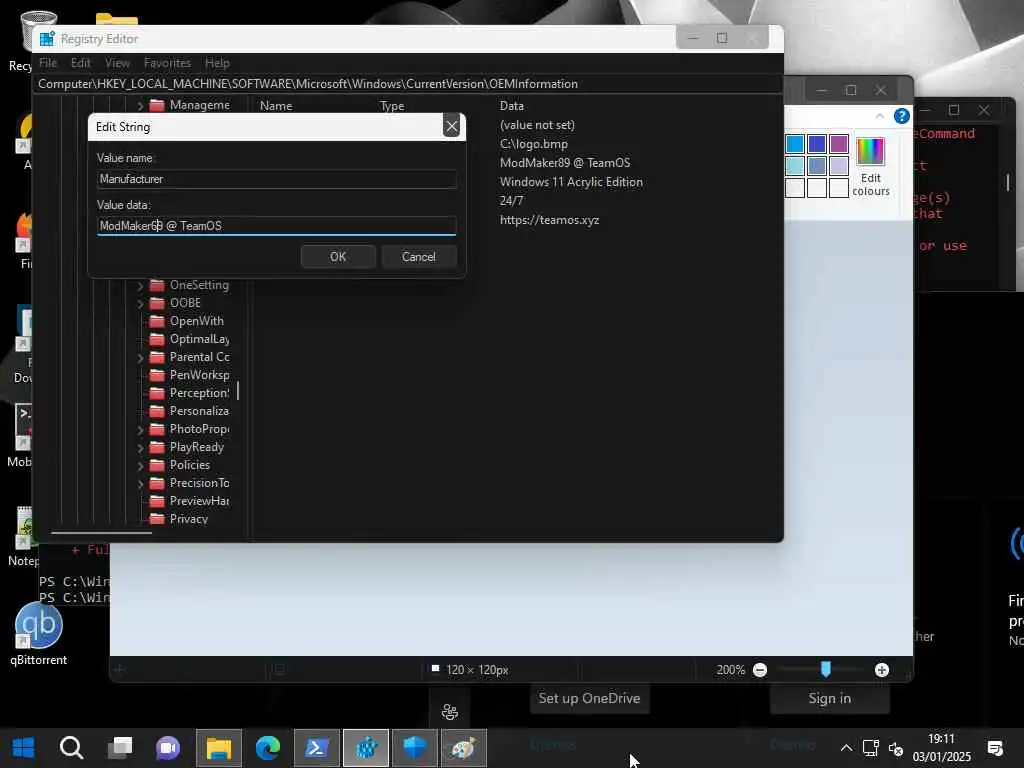Viewport: 1024px width, 768px height.
Task: Expand the Policies tree folder
Action: click(140, 465)
